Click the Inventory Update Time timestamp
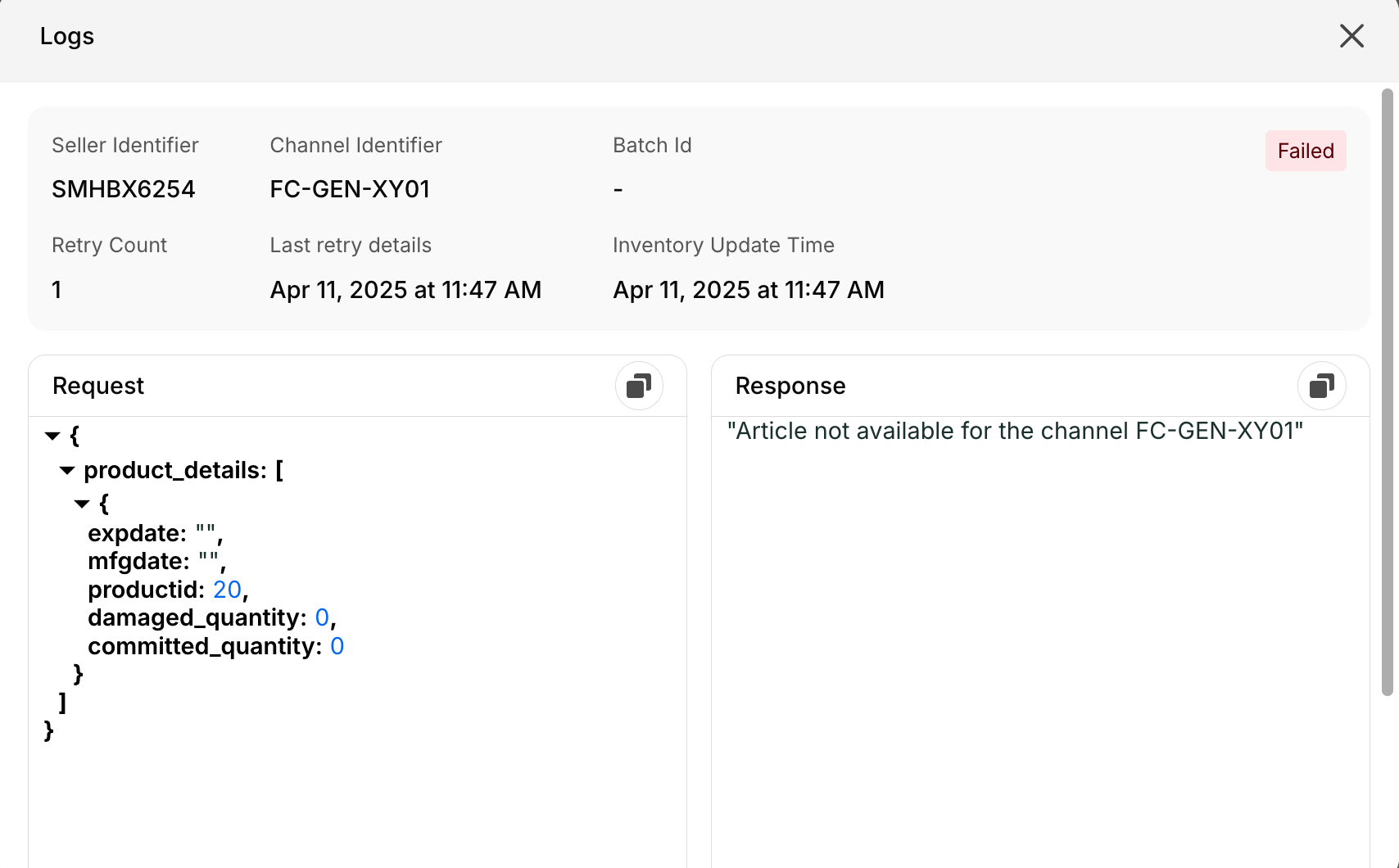 click(x=749, y=290)
